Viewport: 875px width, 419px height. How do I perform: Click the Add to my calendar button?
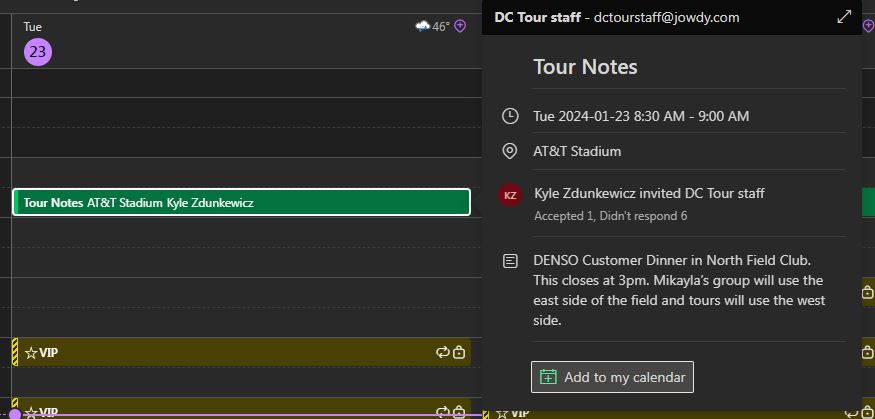coord(612,377)
